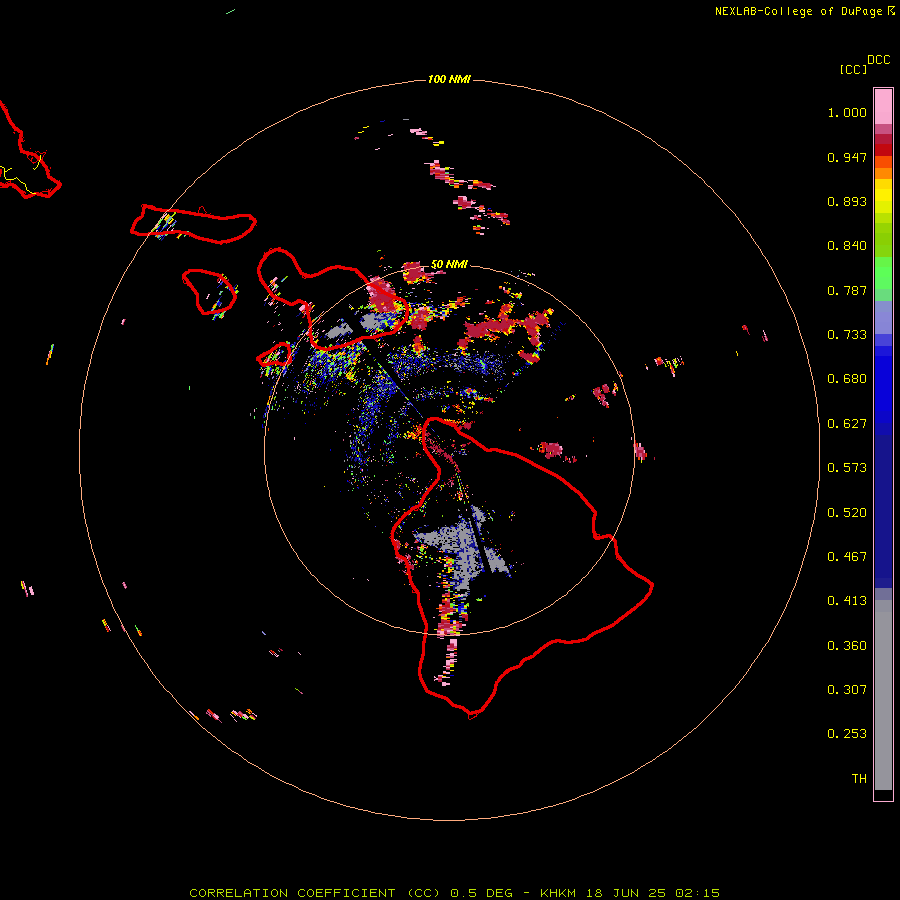Viewport: 900px width, 900px height.
Task: Select the 0.680 color scale value
Action: (x=847, y=379)
